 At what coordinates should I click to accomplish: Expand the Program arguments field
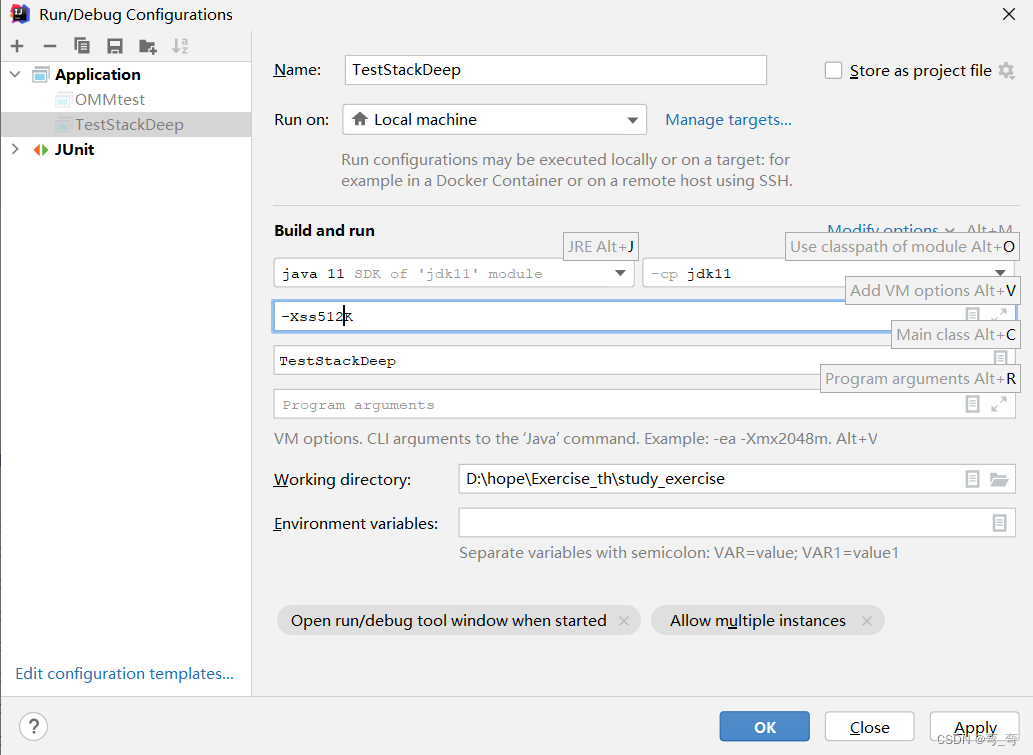point(999,404)
